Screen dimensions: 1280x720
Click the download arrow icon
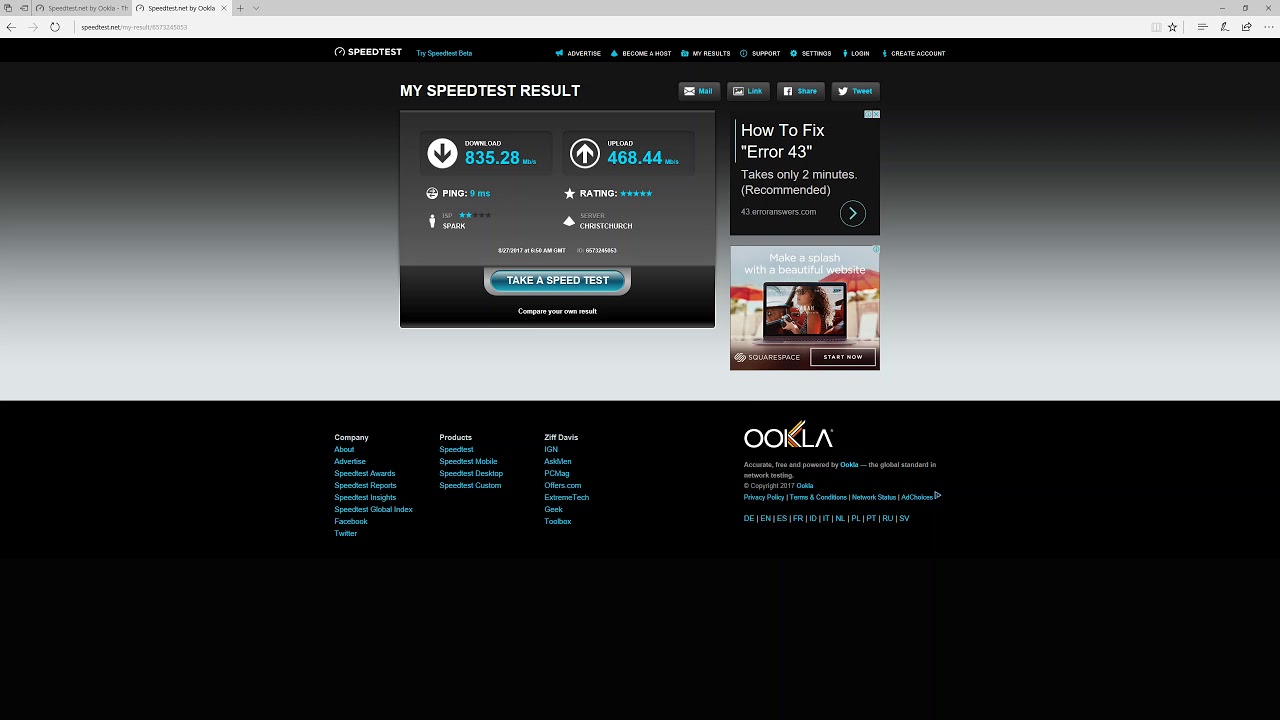pos(442,153)
